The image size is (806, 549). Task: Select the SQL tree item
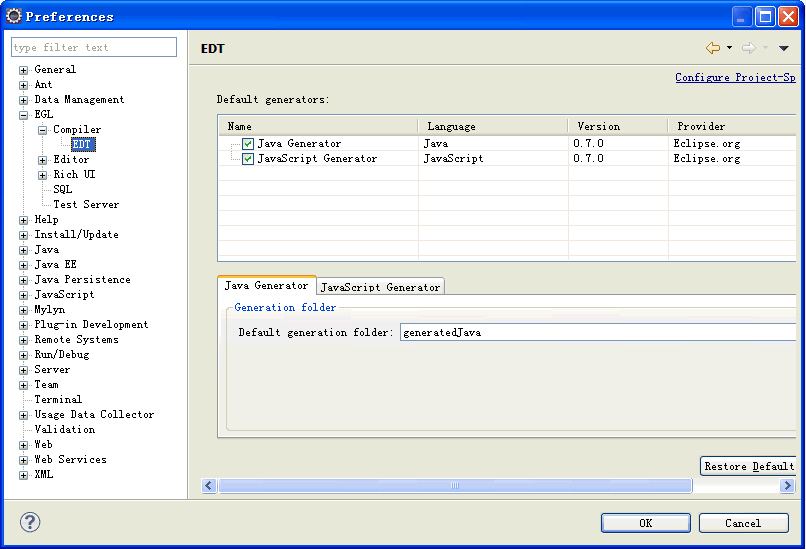(63, 189)
